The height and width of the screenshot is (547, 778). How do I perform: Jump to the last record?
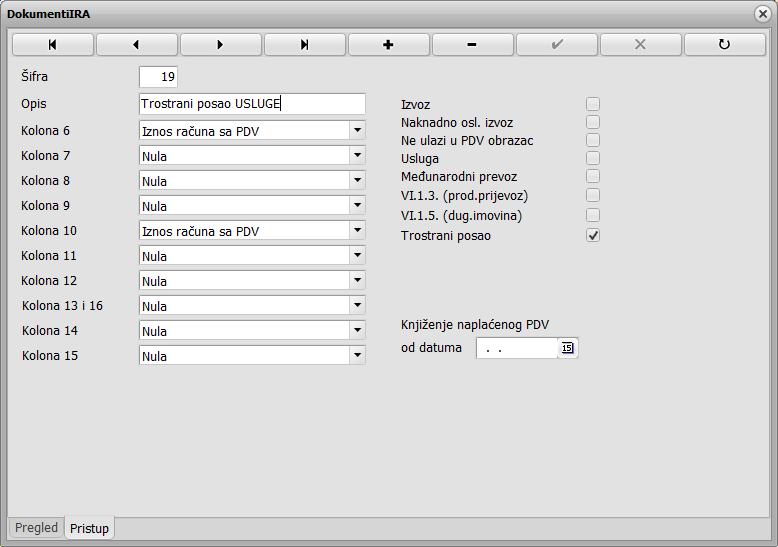click(305, 45)
